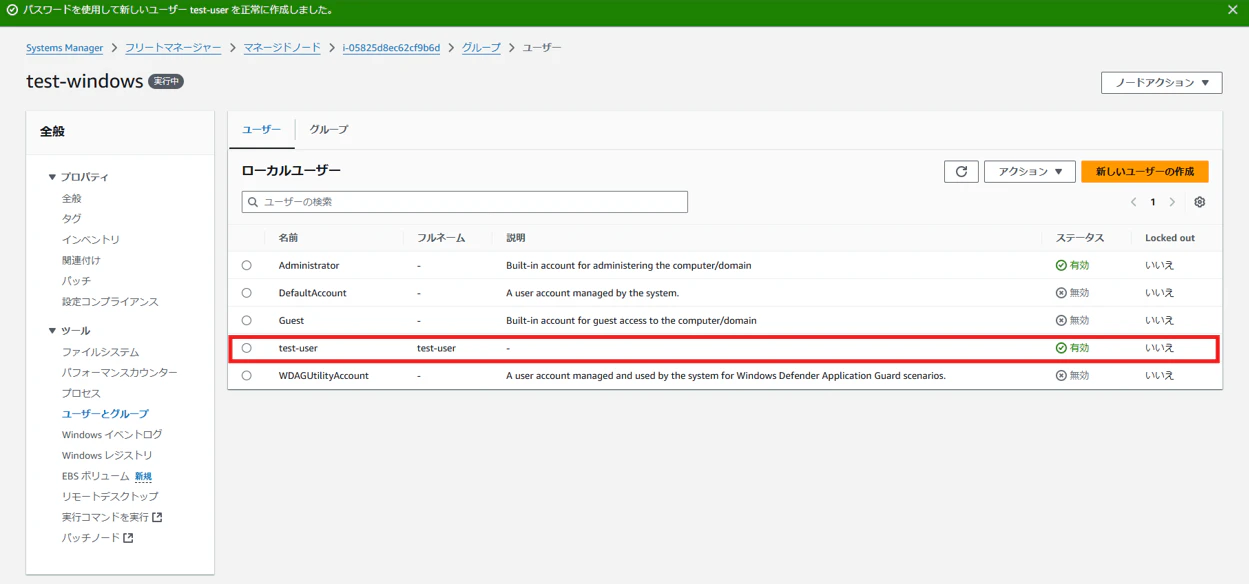Switch to the グループ tab
Viewport: 1249px width, 584px height.
(329, 130)
